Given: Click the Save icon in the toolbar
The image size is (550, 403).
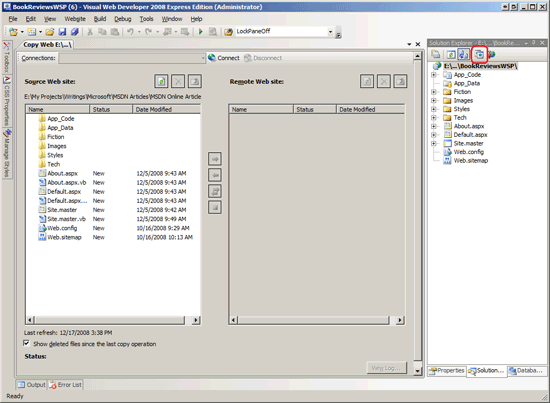Looking at the screenshot, I should coord(62,32).
